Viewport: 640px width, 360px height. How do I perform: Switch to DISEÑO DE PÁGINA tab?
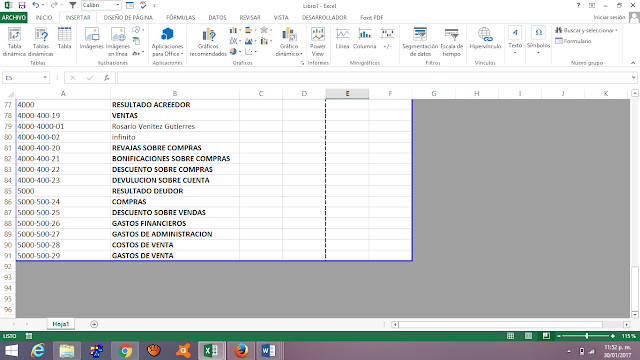pos(128,18)
